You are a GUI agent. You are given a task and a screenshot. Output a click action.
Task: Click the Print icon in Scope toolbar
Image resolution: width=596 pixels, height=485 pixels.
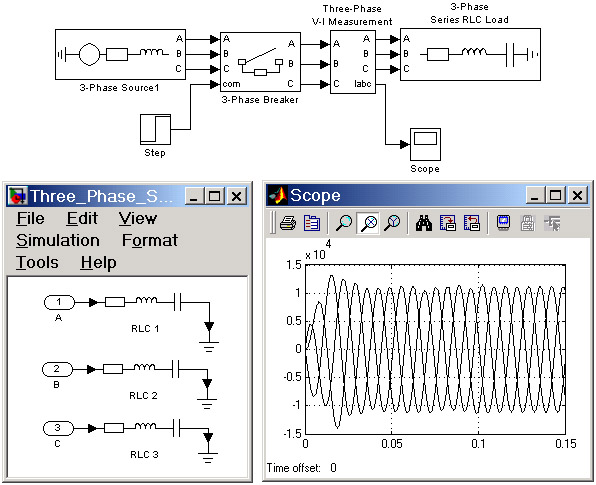click(288, 223)
